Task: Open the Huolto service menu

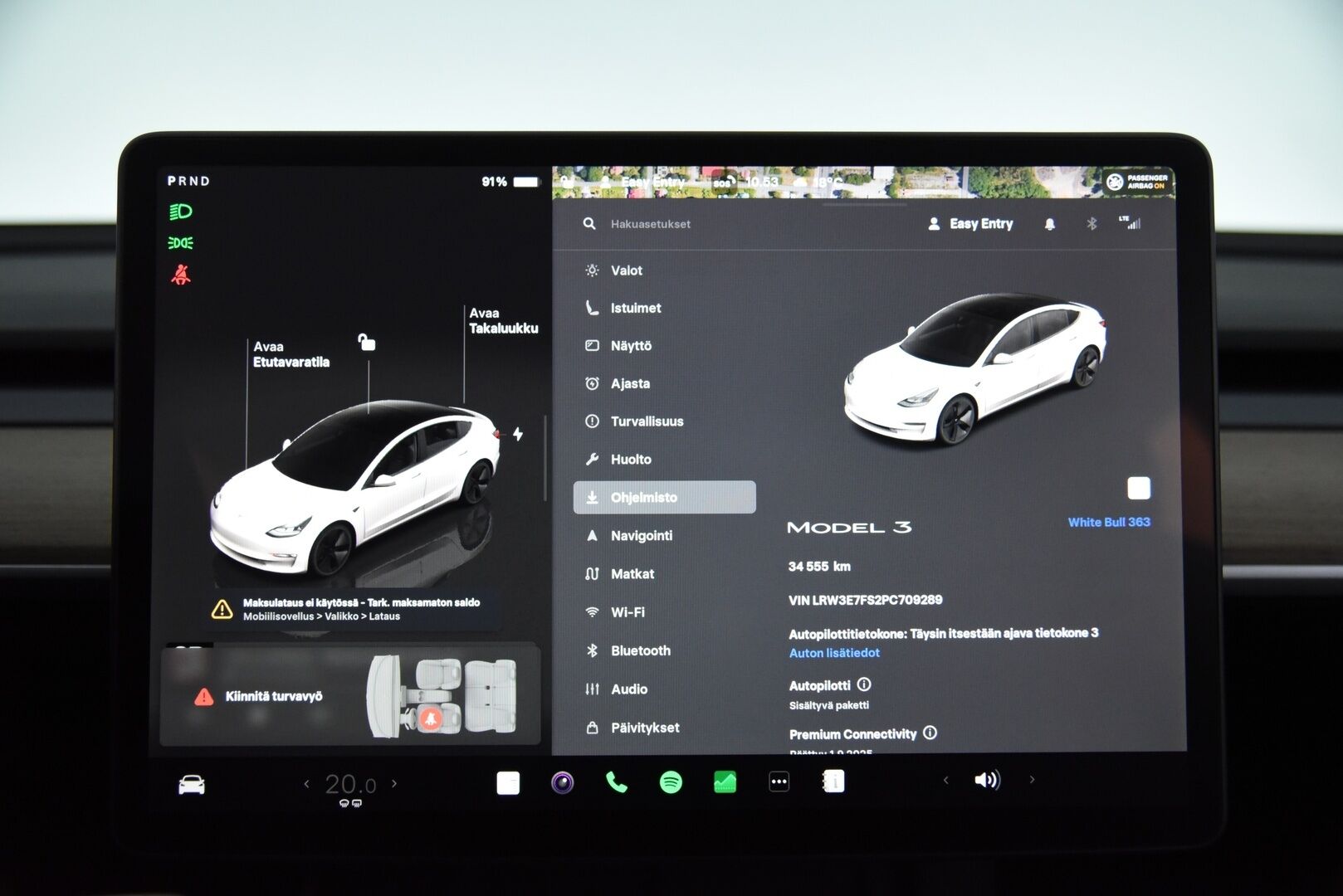Action: (618, 460)
